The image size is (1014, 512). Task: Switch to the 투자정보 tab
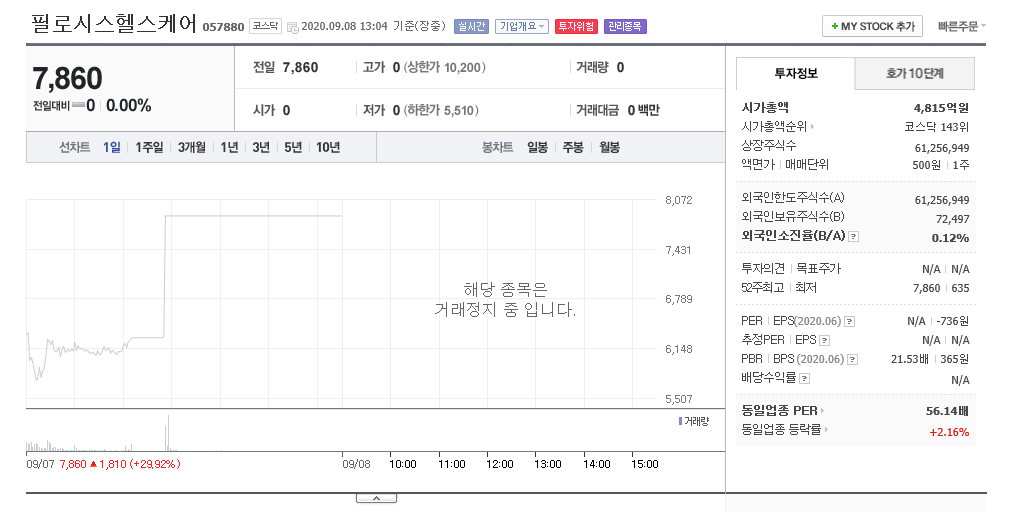click(x=796, y=73)
